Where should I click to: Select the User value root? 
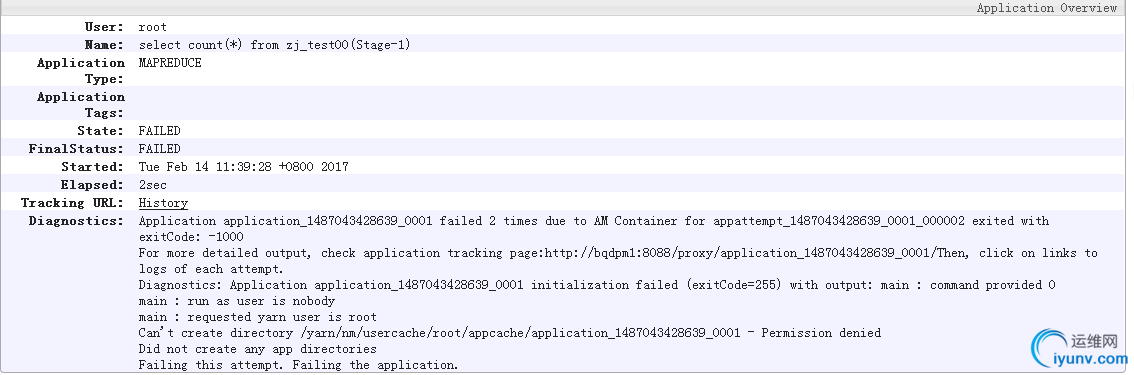[x=153, y=27]
